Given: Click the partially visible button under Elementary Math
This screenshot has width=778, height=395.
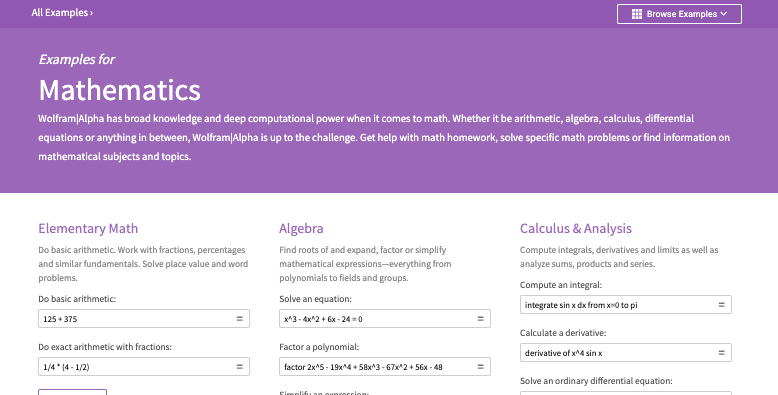Looking at the screenshot, I should click(72, 392).
